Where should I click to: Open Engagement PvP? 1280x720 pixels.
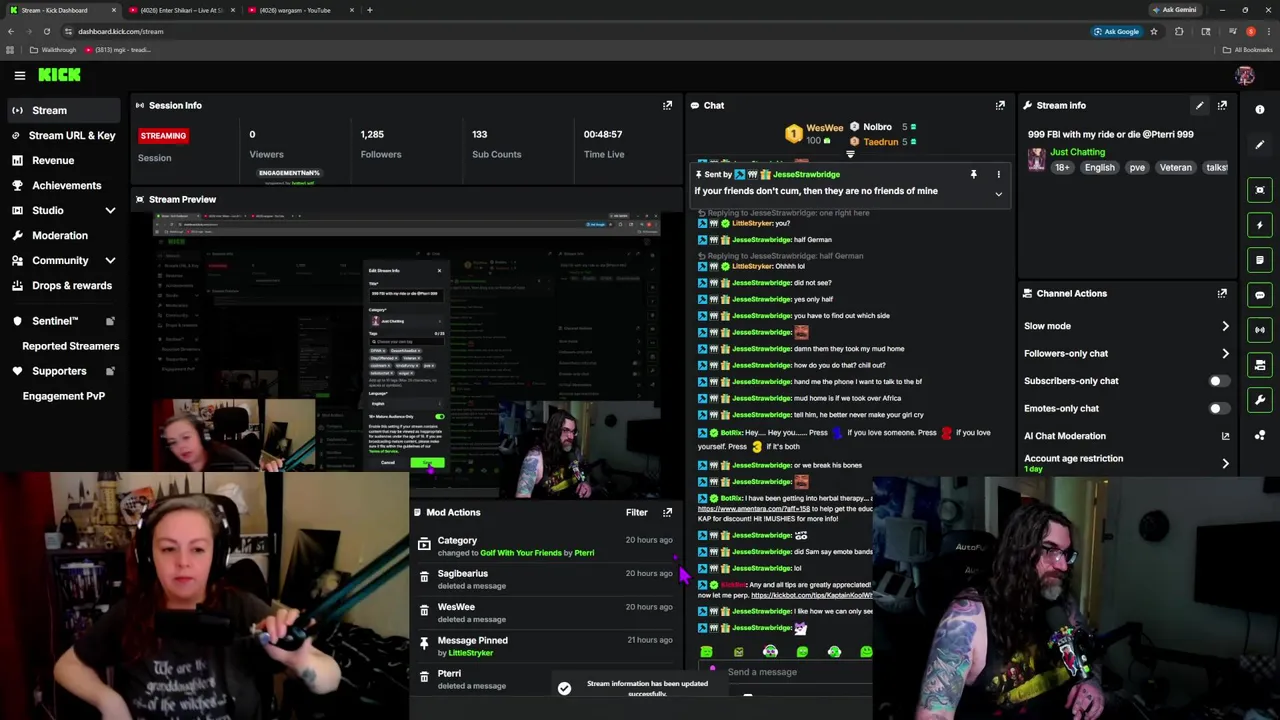coord(64,396)
